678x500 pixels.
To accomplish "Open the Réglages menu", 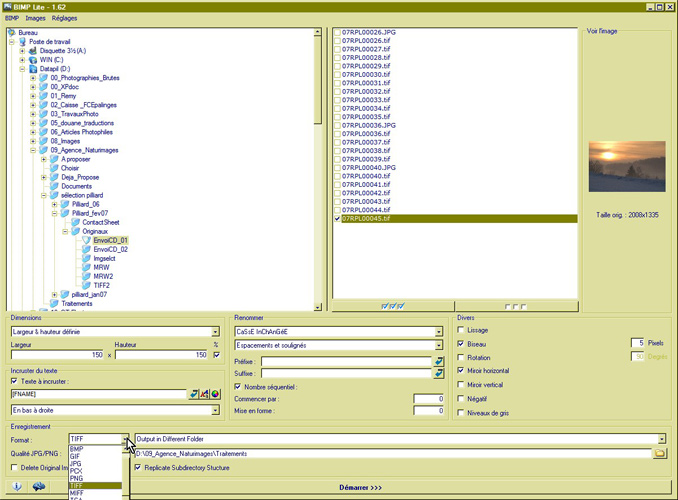I will [x=64, y=18].
